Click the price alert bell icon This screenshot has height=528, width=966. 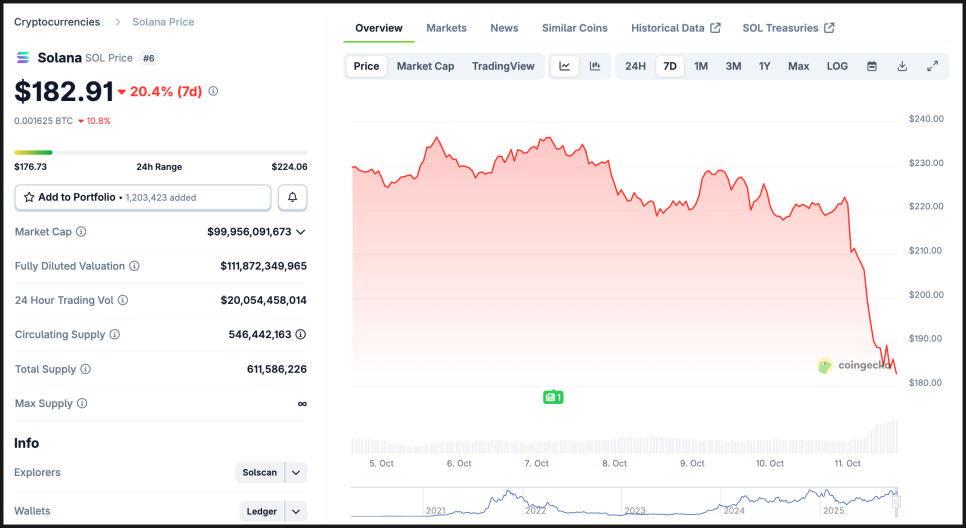tap(292, 198)
